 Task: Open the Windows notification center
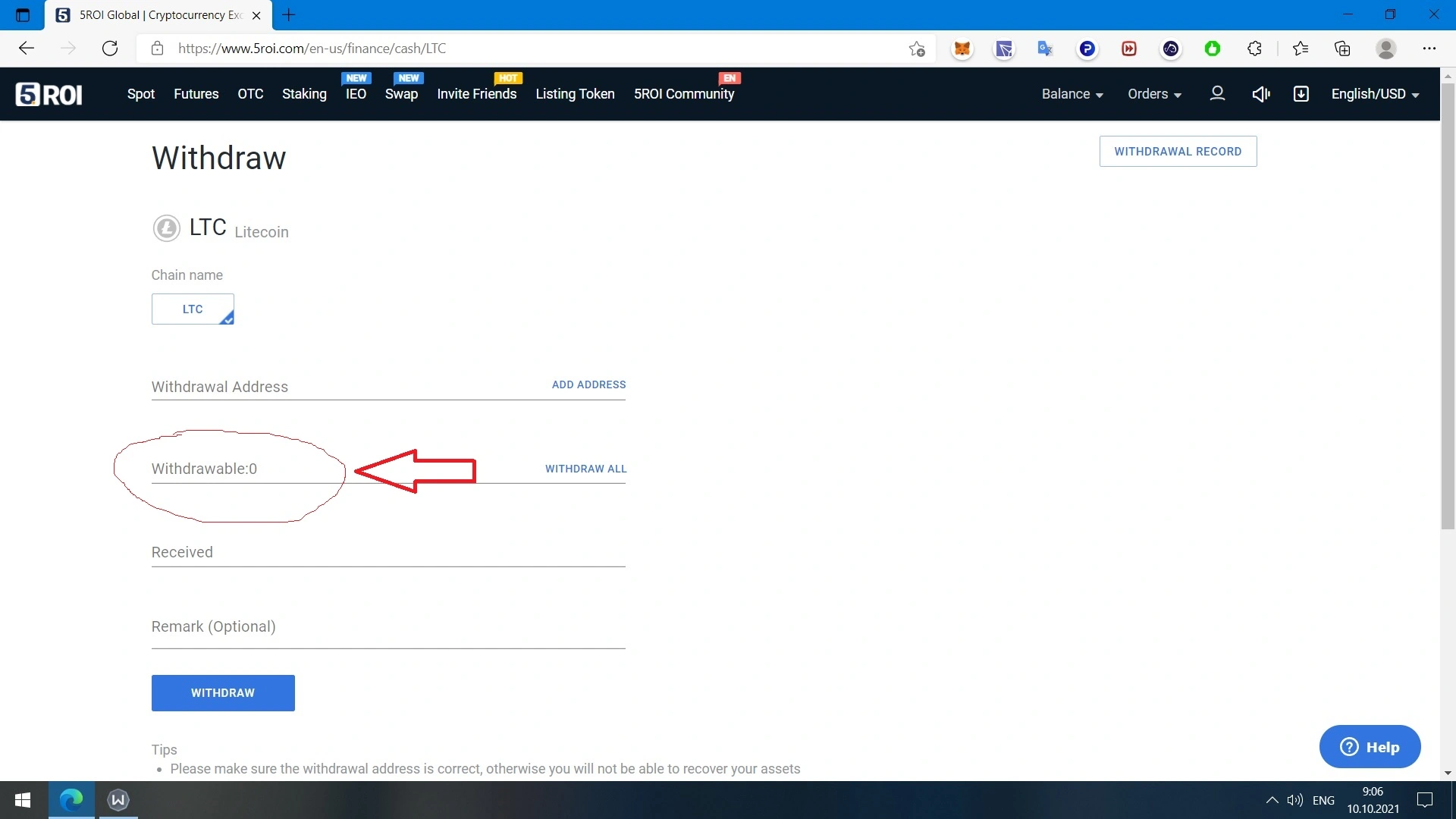point(1425,800)
